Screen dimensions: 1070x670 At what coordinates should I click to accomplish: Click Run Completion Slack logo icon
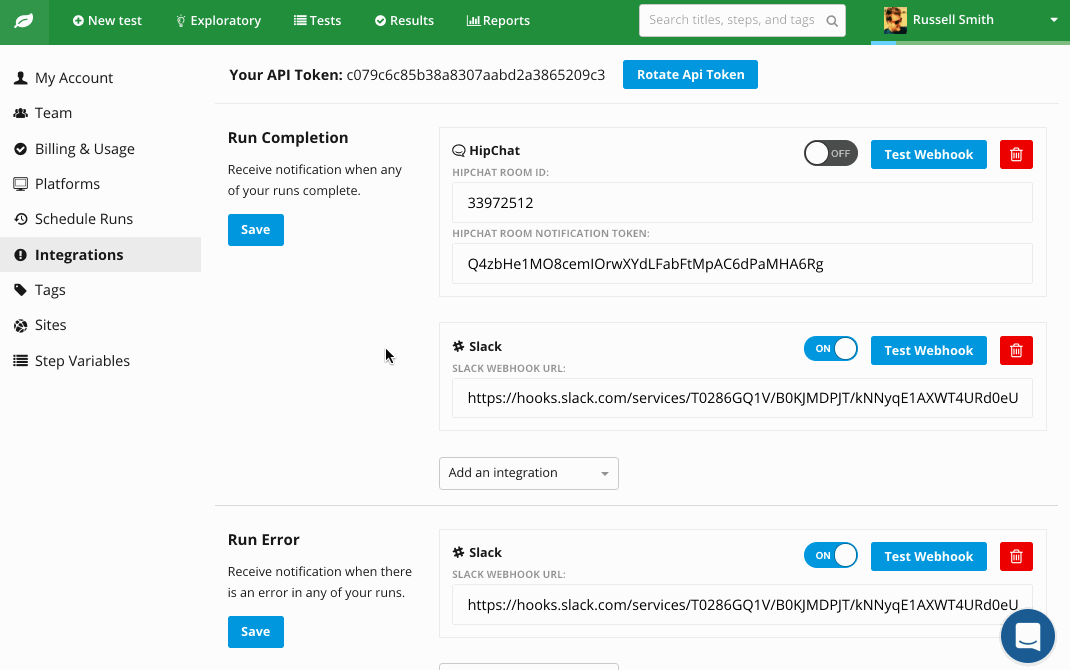[x=459, y=347]
